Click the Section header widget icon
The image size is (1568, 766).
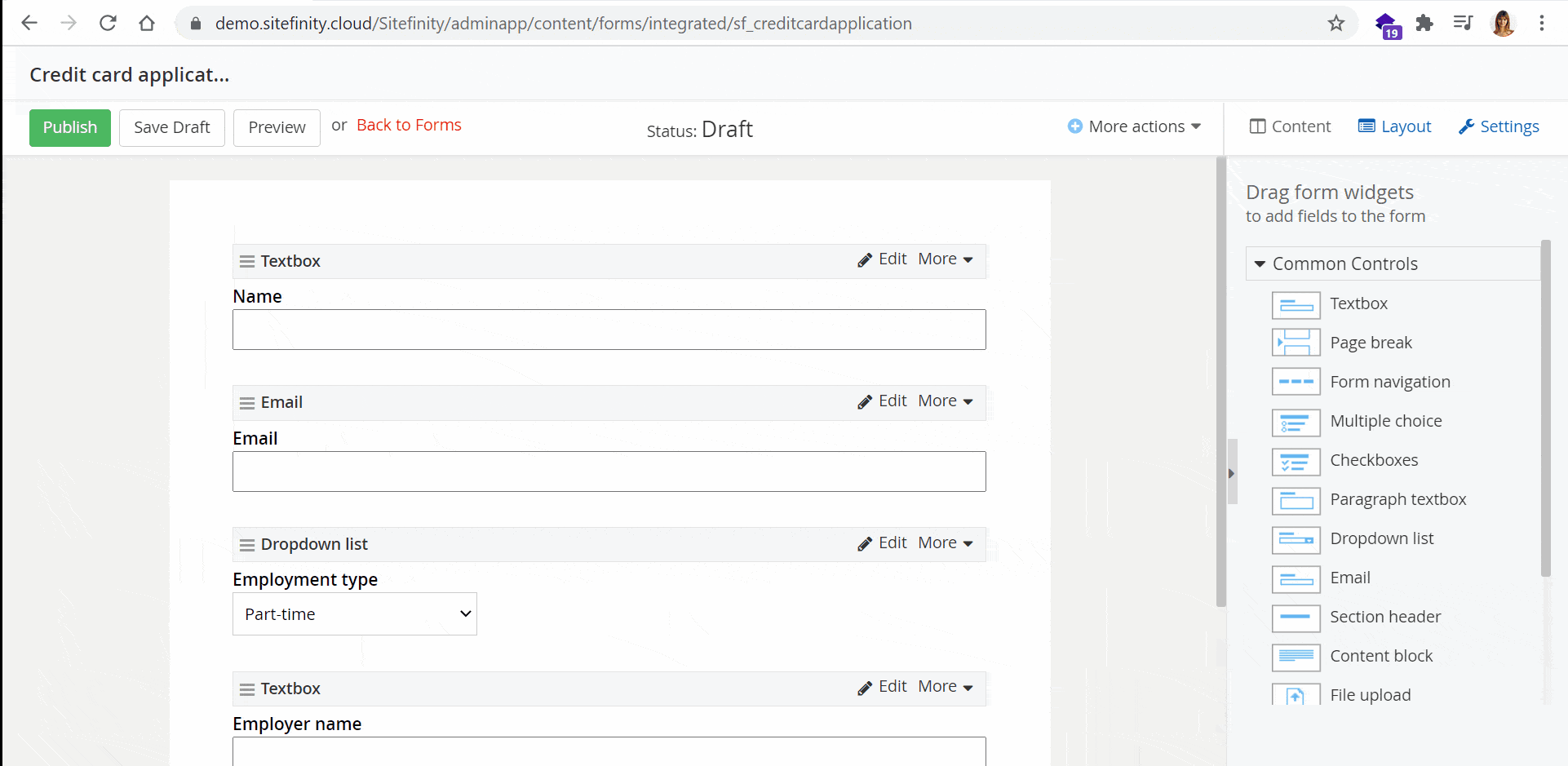1296,618
